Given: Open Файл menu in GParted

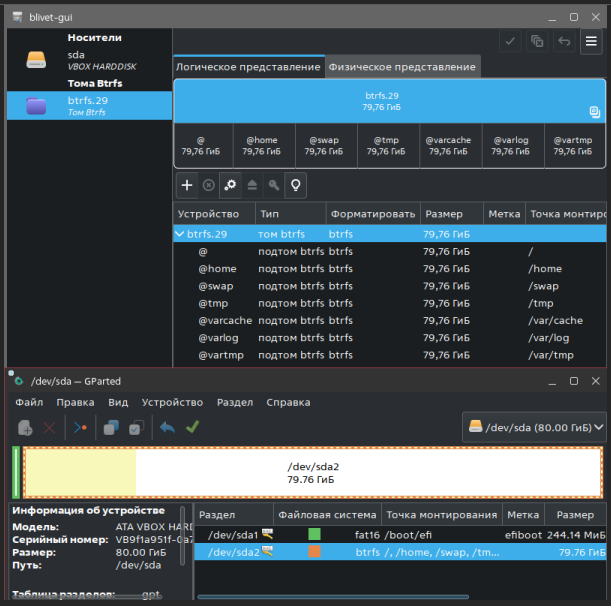Looking at the screenshot, I should coord(29,402).
